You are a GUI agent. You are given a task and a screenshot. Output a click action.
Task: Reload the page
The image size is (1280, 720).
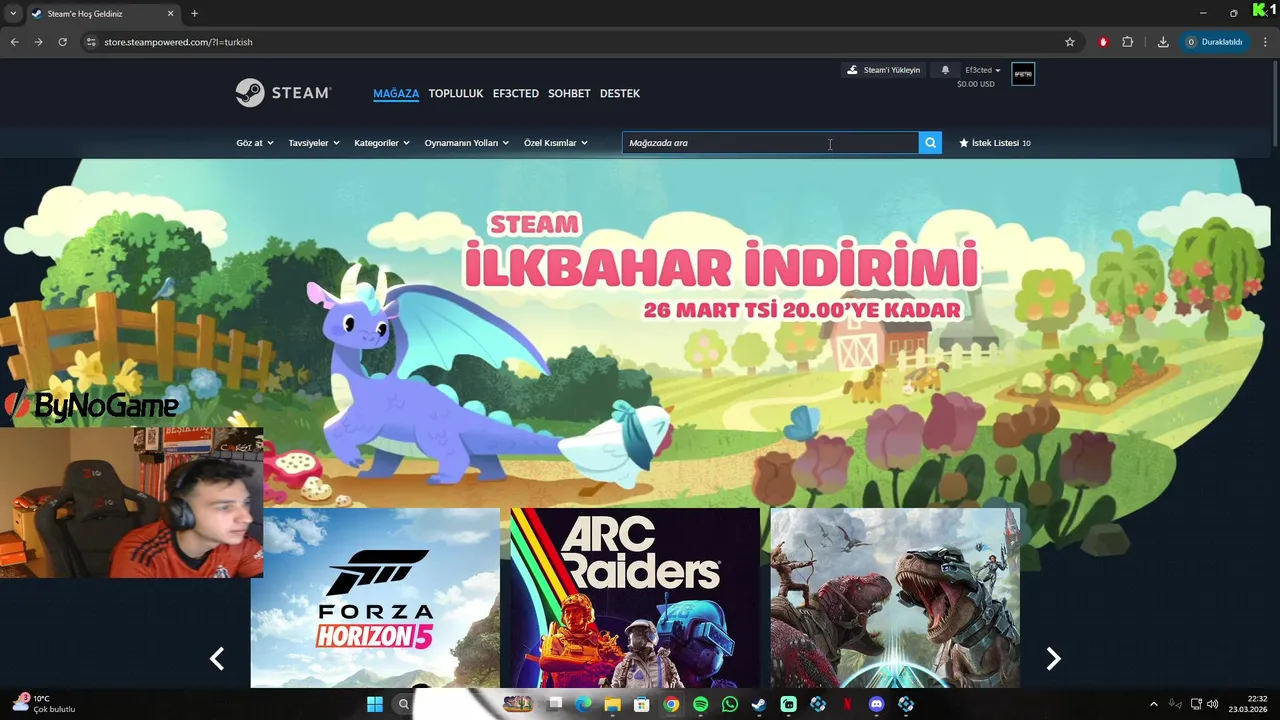point(62,42)
